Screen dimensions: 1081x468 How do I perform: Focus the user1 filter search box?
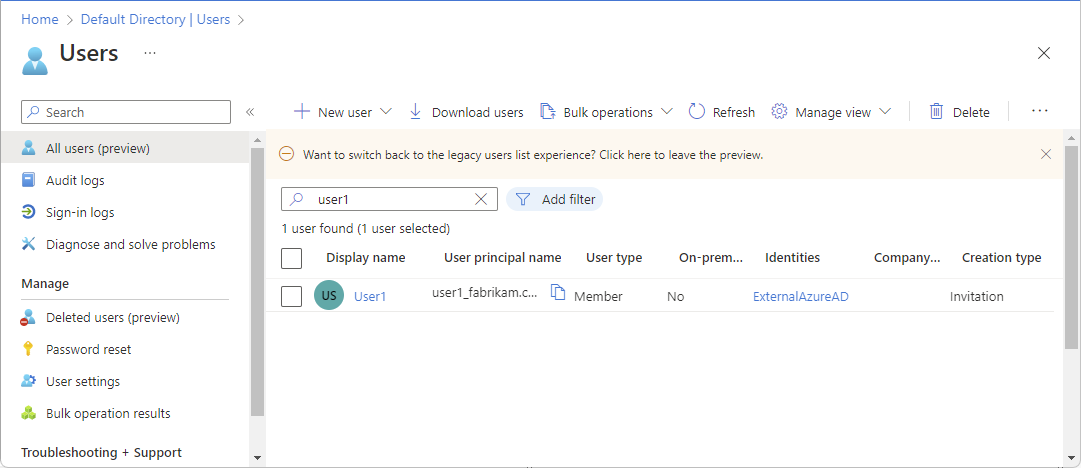390,199
